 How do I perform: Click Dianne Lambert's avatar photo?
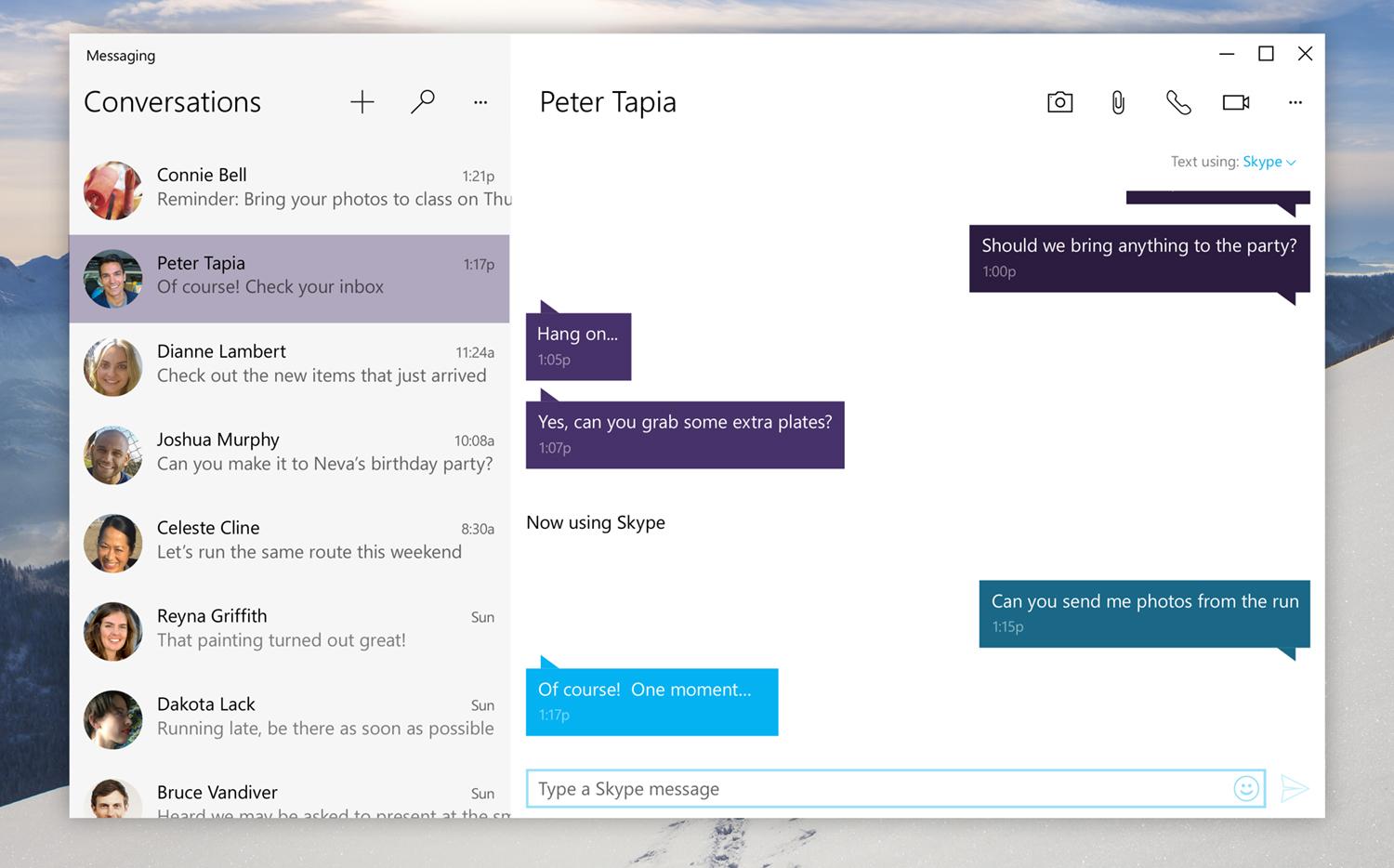pyautogui.click(x=112, y=367)
